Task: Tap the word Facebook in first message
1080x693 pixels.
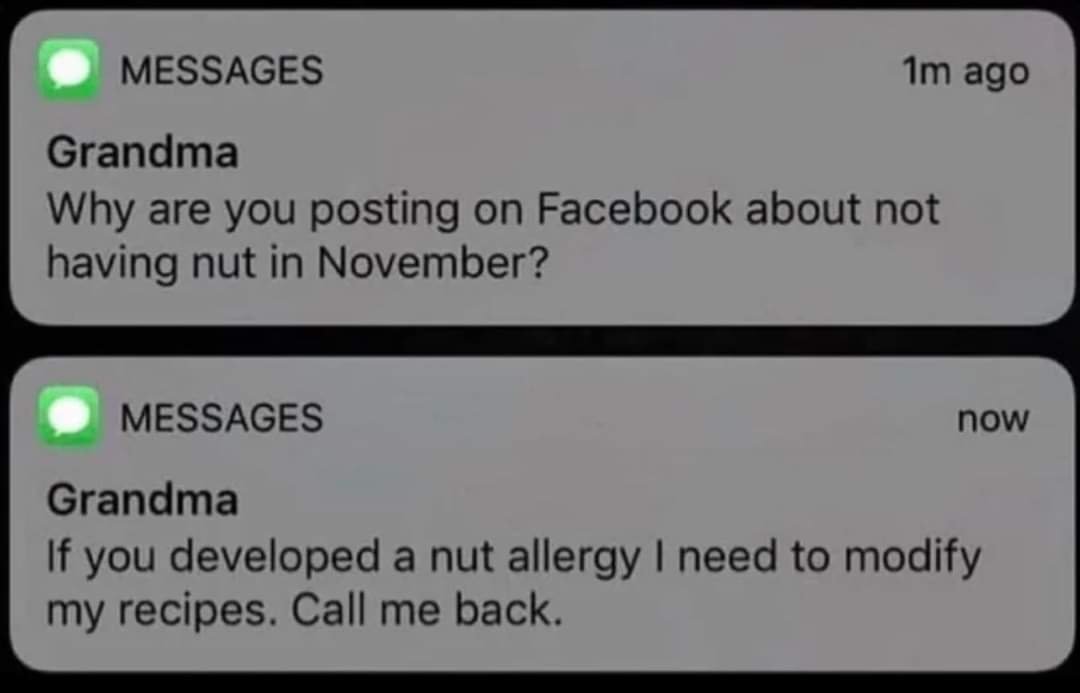Action: pyautogui.click(x=634, y=208)
